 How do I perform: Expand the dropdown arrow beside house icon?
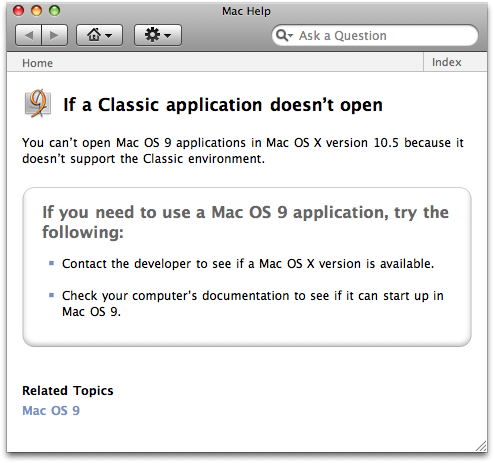tap(109, 35)
